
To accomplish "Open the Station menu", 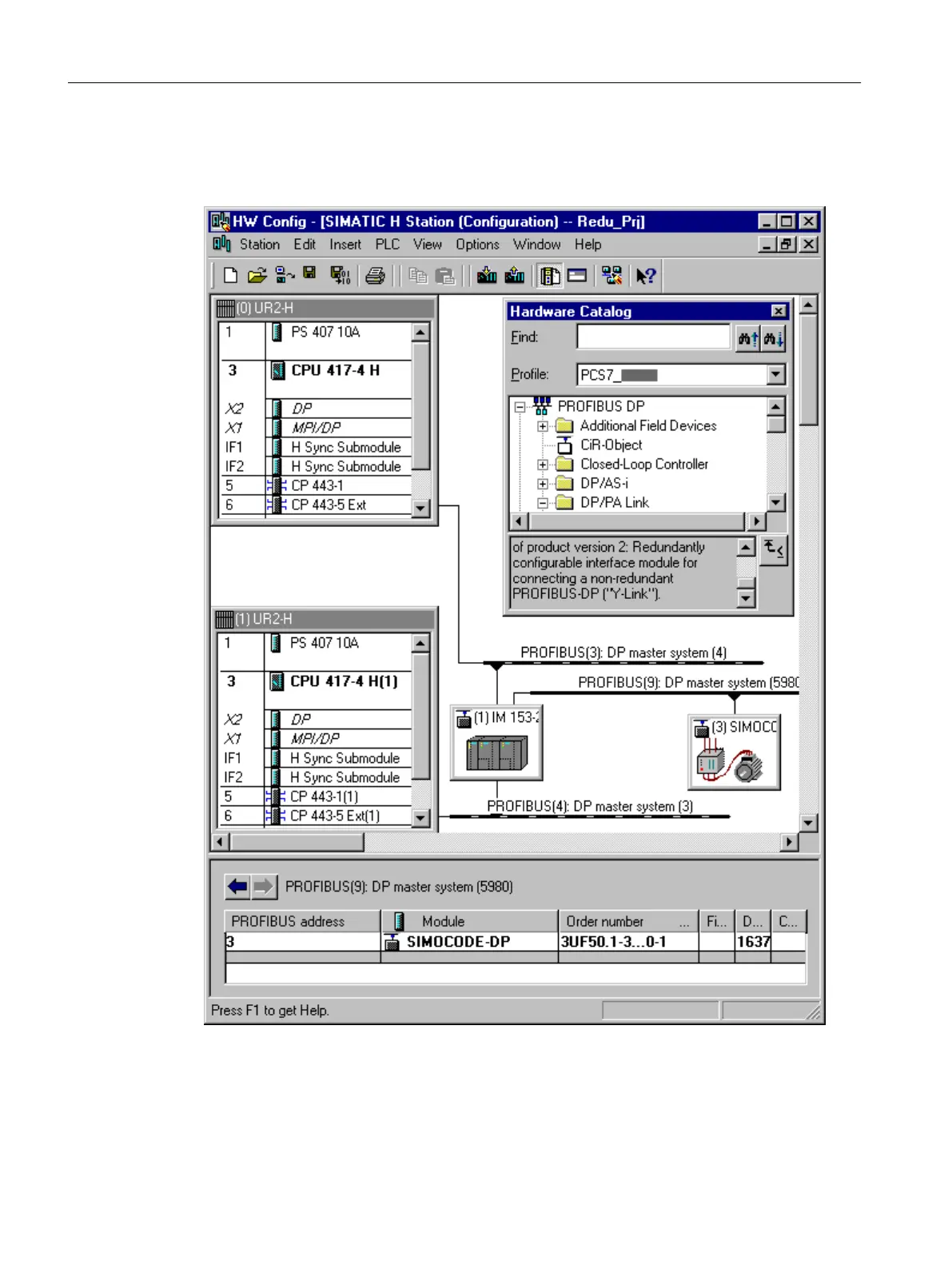I will point(260,245).
